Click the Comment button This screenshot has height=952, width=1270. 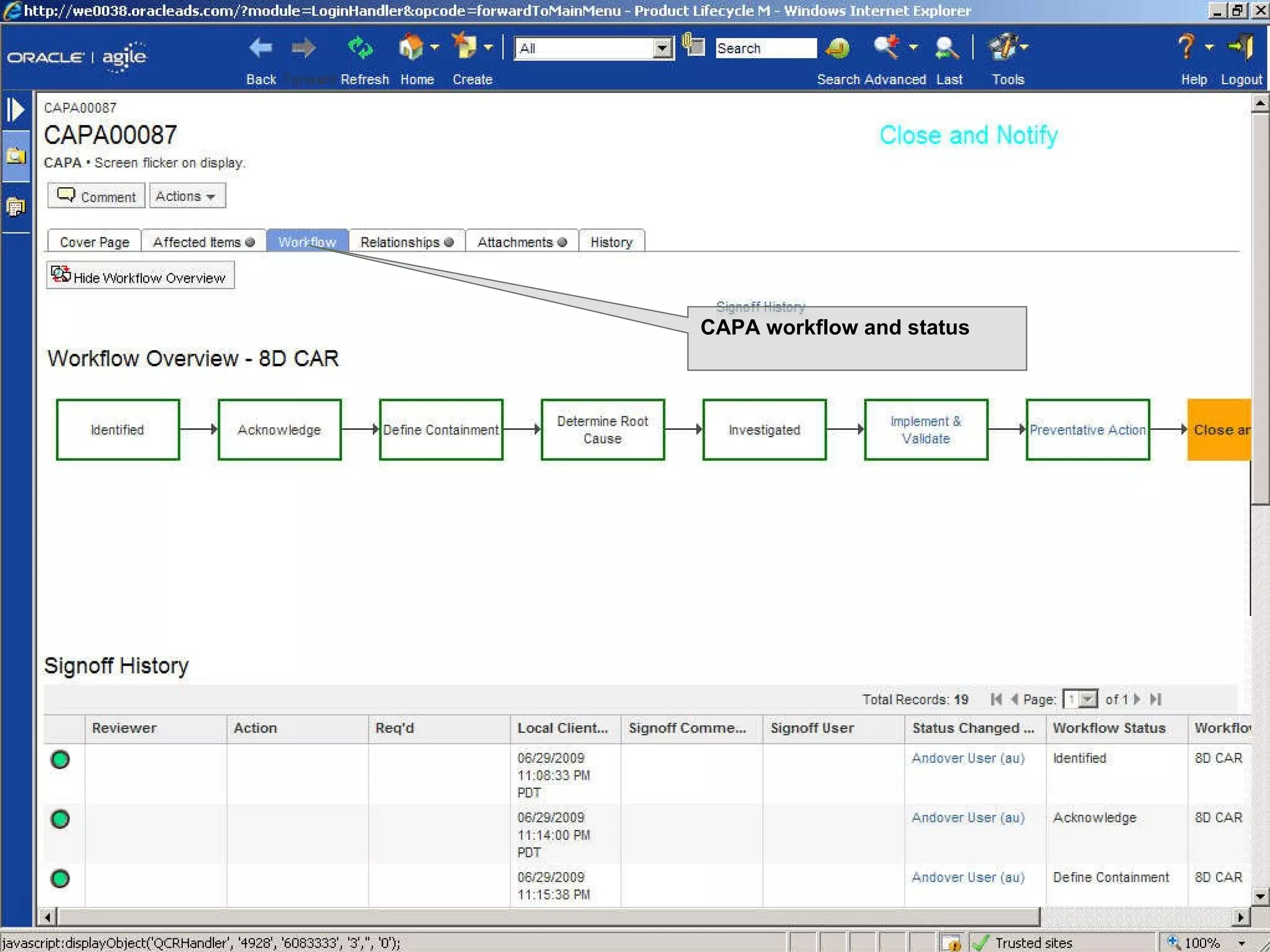click(97, 196)
